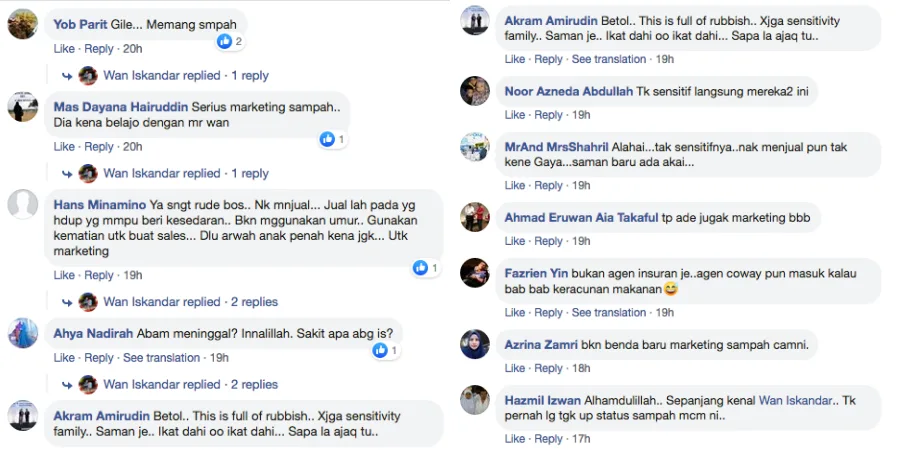Reply to Ahmad Eruwan Aia Takaful's comment
Screen dimensions: 900x450
click(x=547, y=241)
